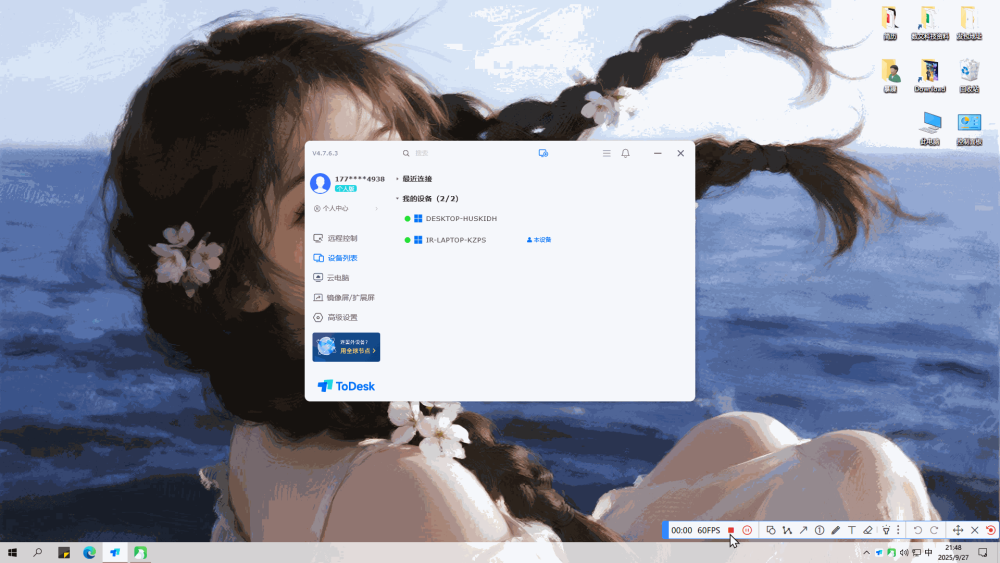
Task: Select the shapes drawing tool
Action: click(770, 530)
